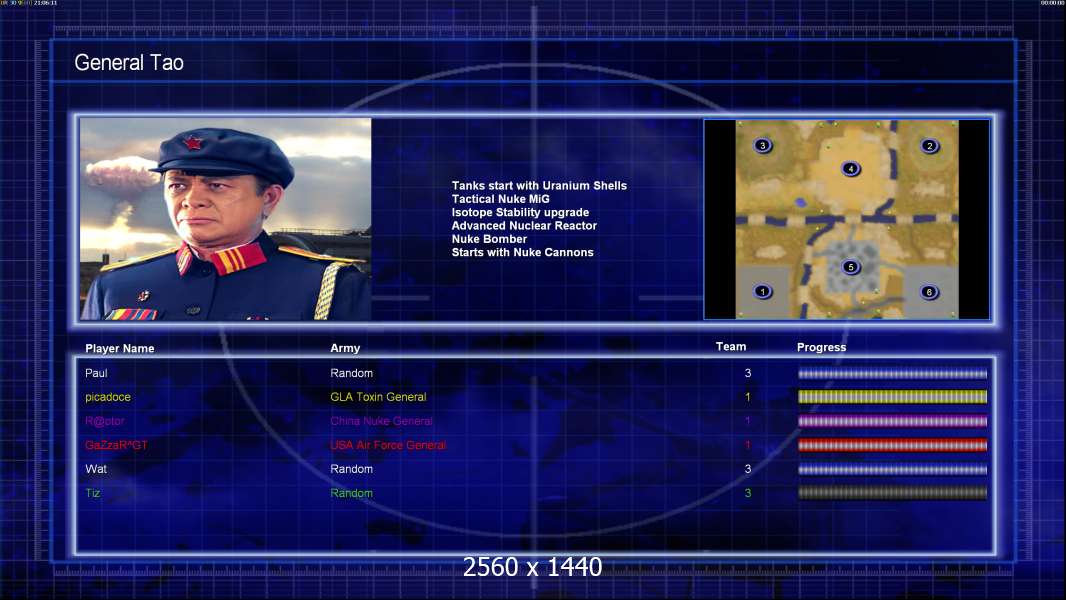The image size is (1066, 600).
Task: Click start position marker 2 on map
Action: (x=929, y=146)
